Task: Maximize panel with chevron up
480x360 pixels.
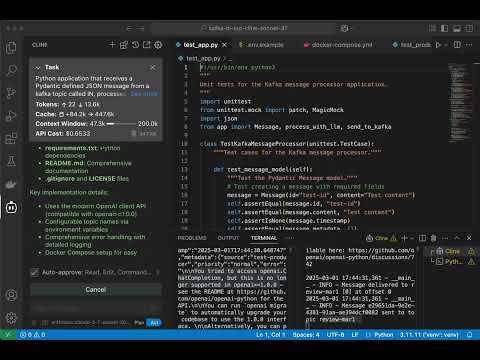Action: 457,238
